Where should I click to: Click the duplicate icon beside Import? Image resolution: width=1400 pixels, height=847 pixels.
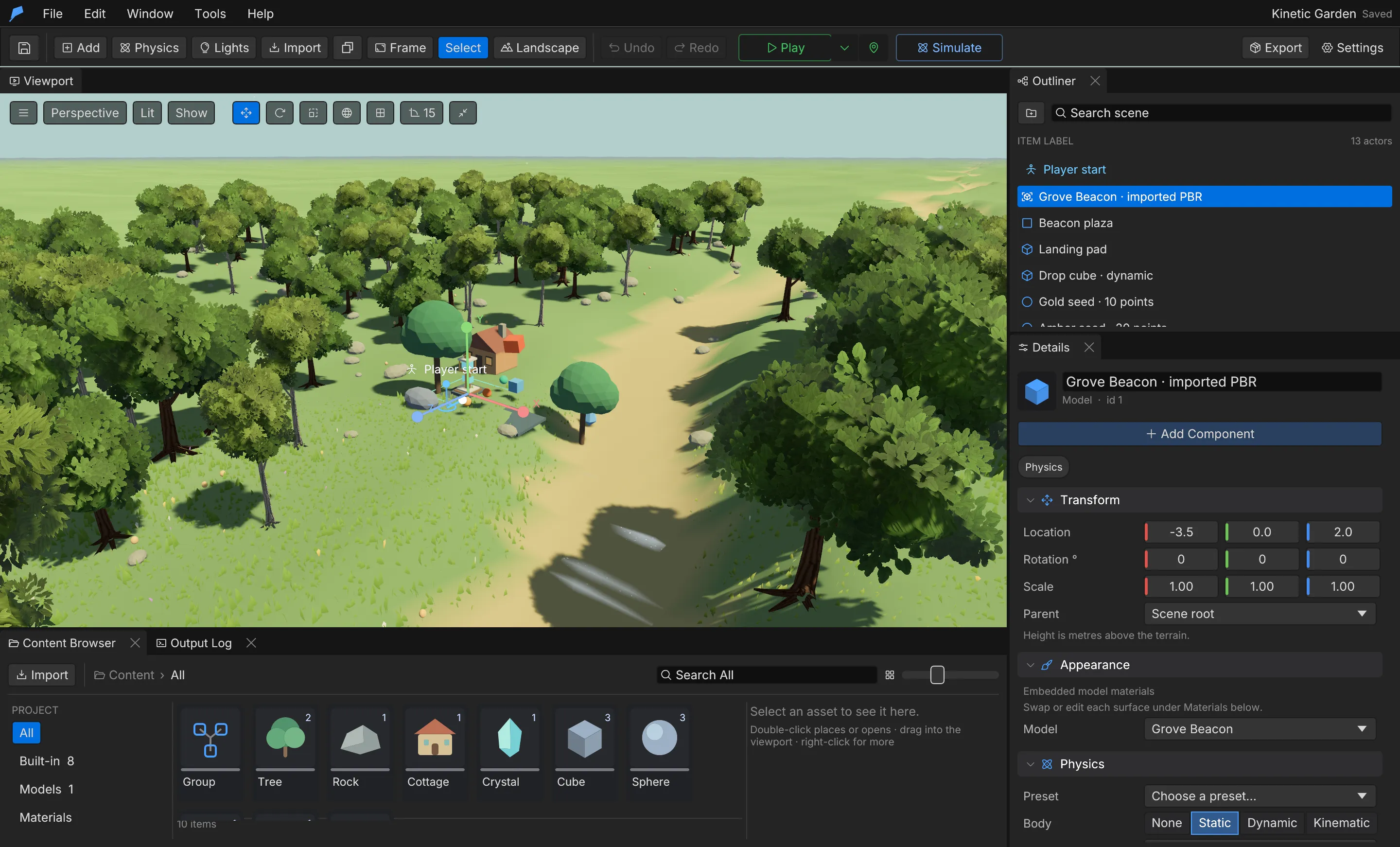click(347, 48)
